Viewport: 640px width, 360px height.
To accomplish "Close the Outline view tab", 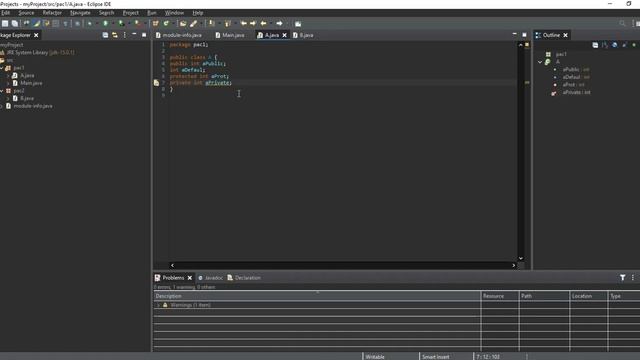I will pyautogui.click(x=565, y=36).
